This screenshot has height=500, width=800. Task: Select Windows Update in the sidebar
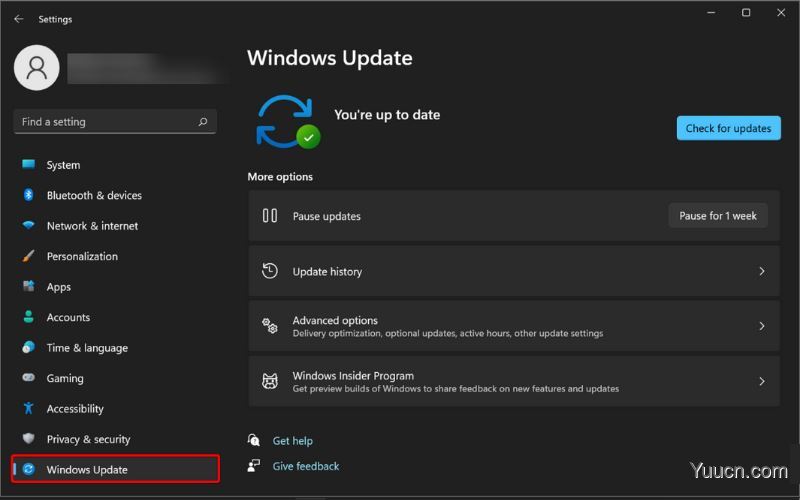(x=115, y=469)
